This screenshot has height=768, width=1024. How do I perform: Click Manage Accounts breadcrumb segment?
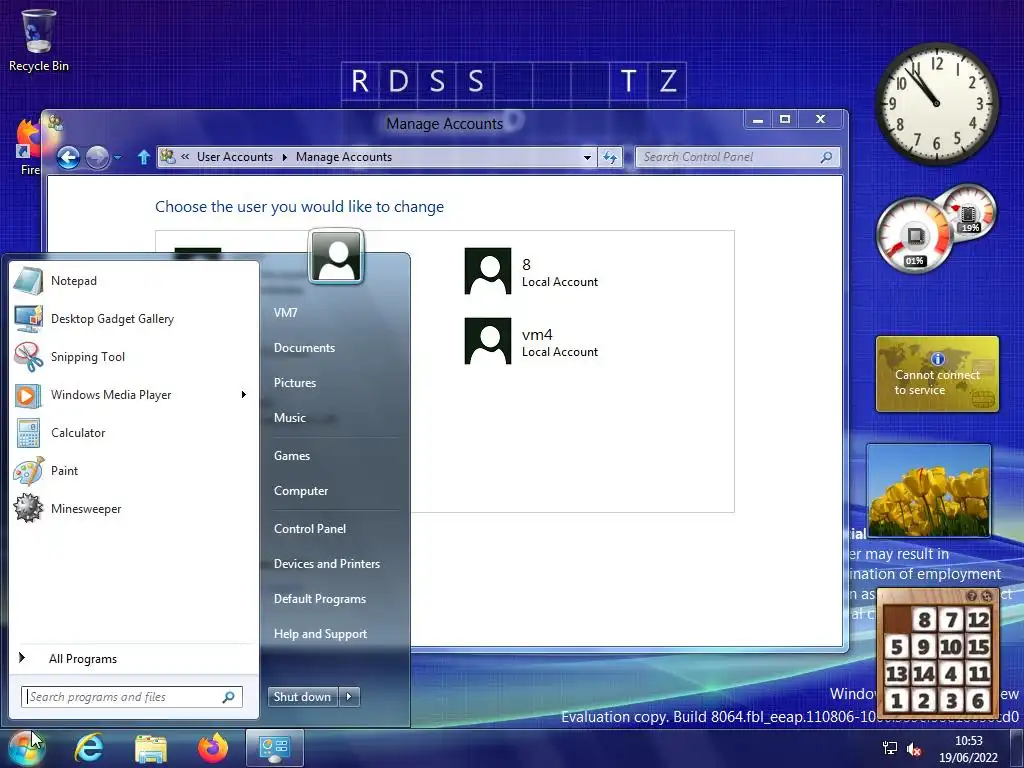(x=344, y=157)
